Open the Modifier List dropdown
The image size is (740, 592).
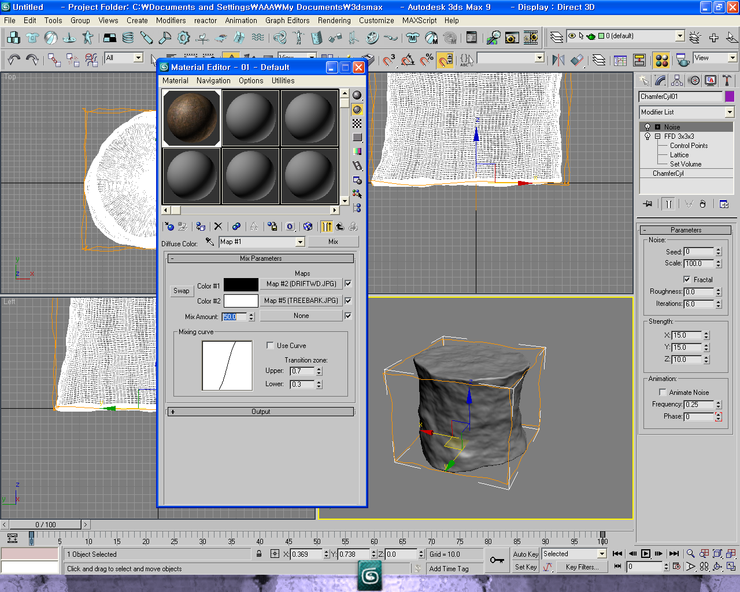point(730,112)
